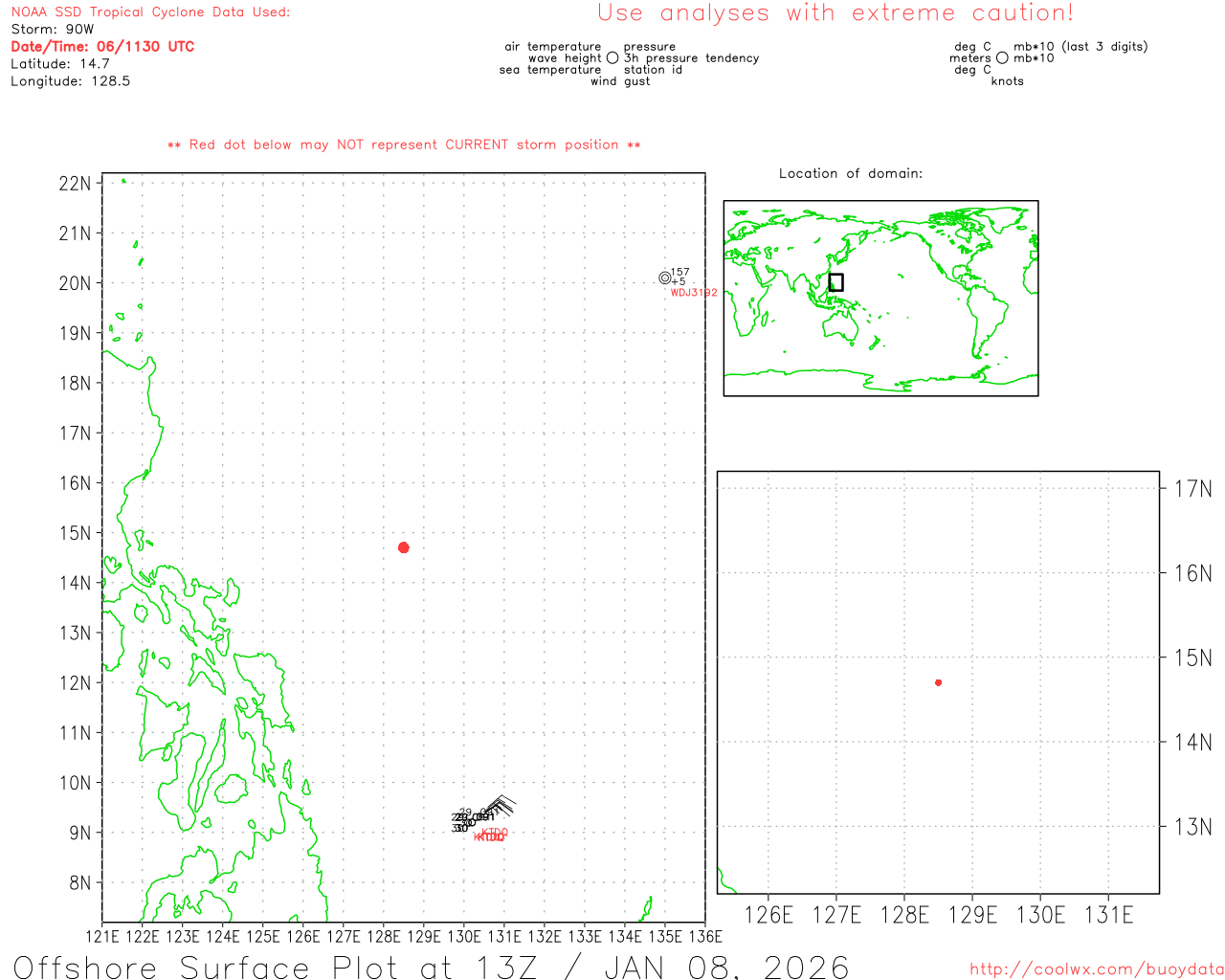
Task: Click the red WDJ3192 station ID label
Action: (x=694, y=293)
